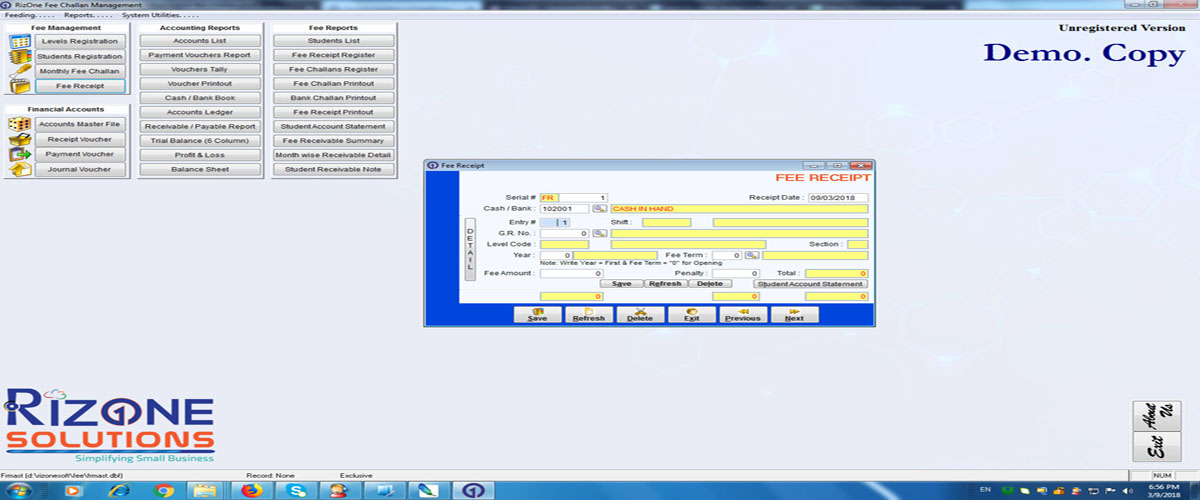Click the vertical DETAIL button
1200x500 pixels.
[x=470, y=249]
